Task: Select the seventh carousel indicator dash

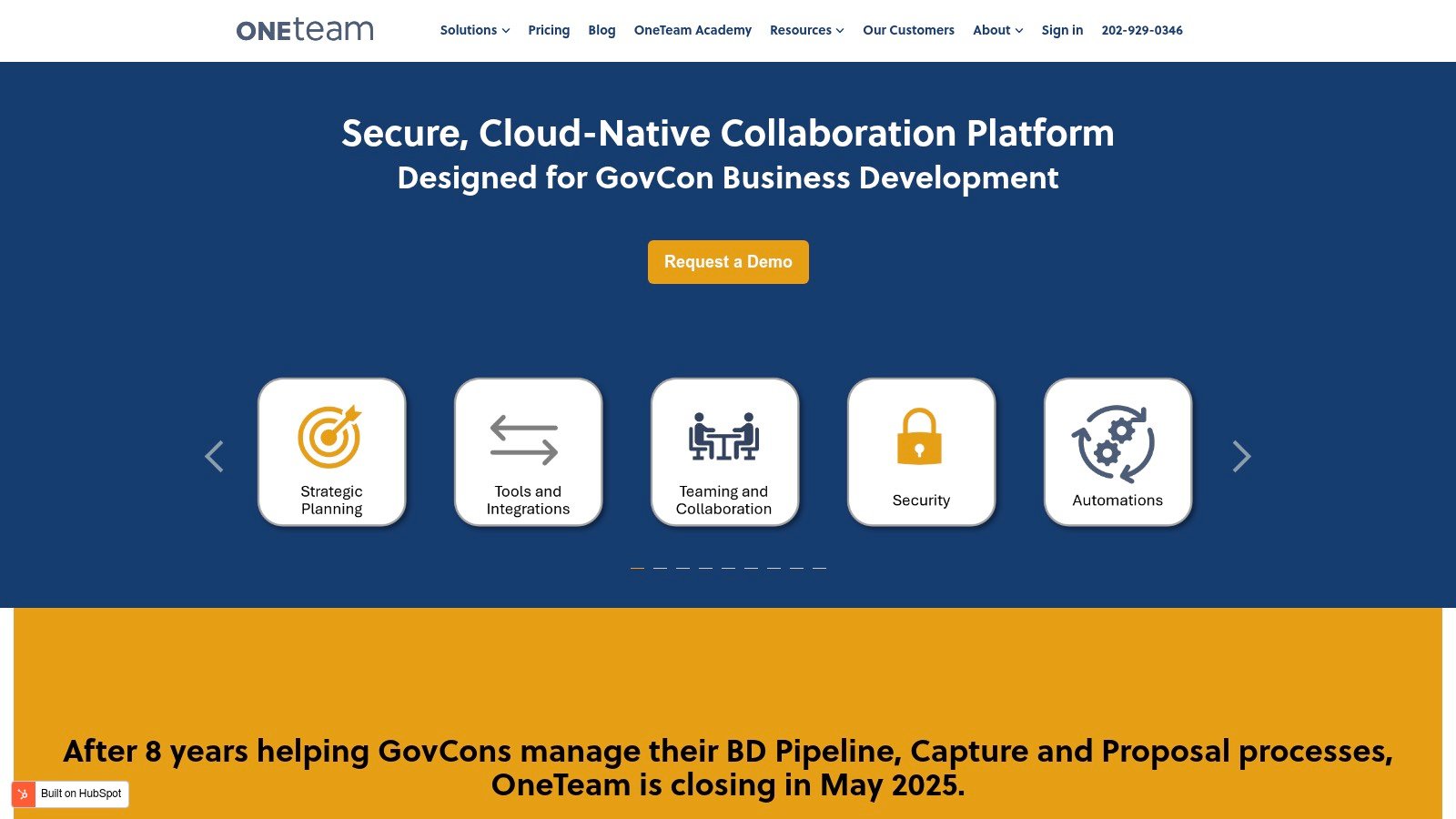Action: click(773, 568)
